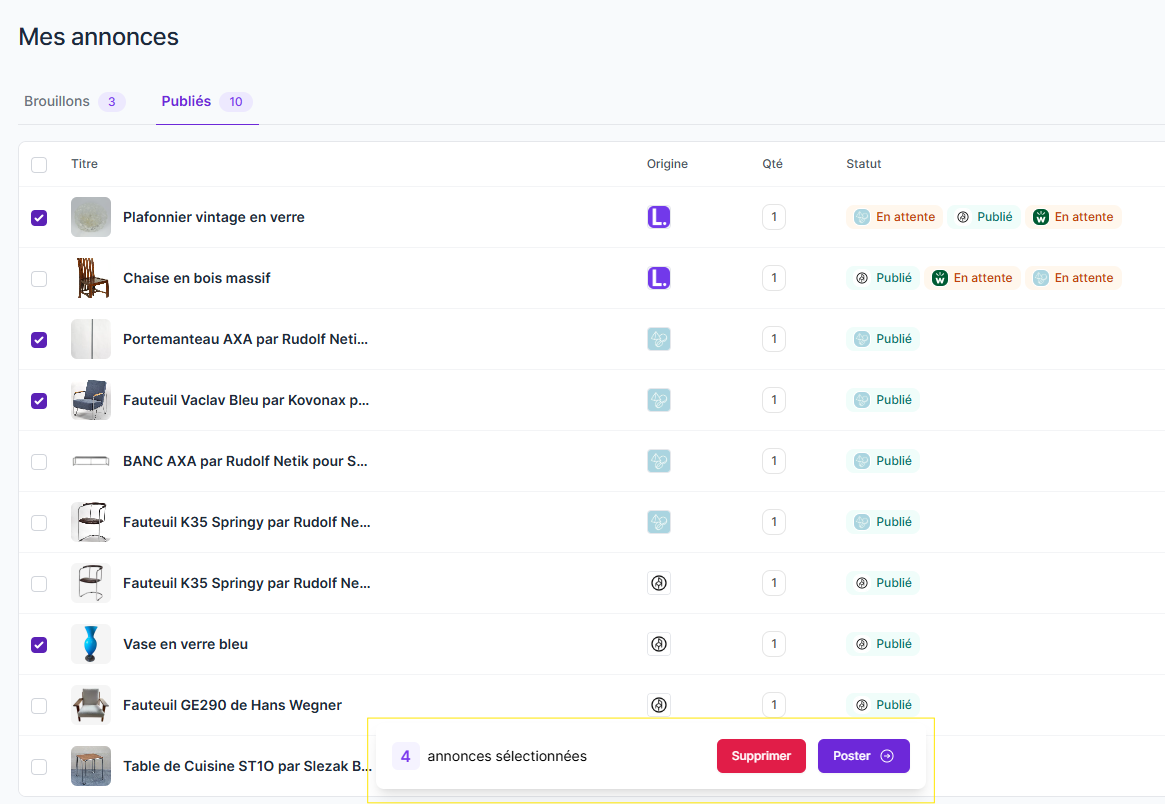
Task: Uncheck the Plafonnier vintage en verre checkbox
Action: [39, 218]
